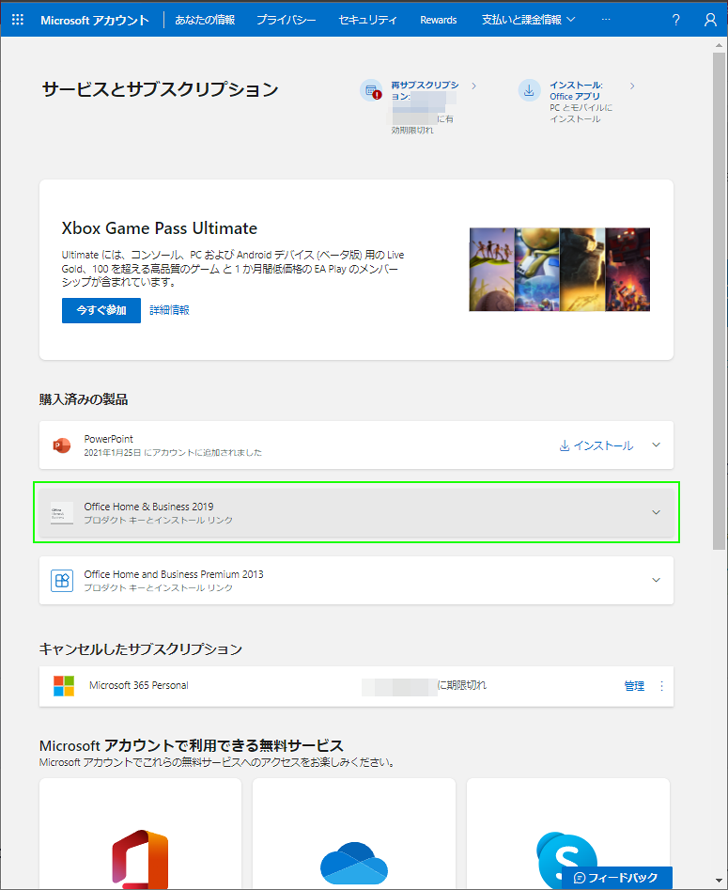
Task: Open more options for Microsoft 365 Personal
Action: pos(662,686)
